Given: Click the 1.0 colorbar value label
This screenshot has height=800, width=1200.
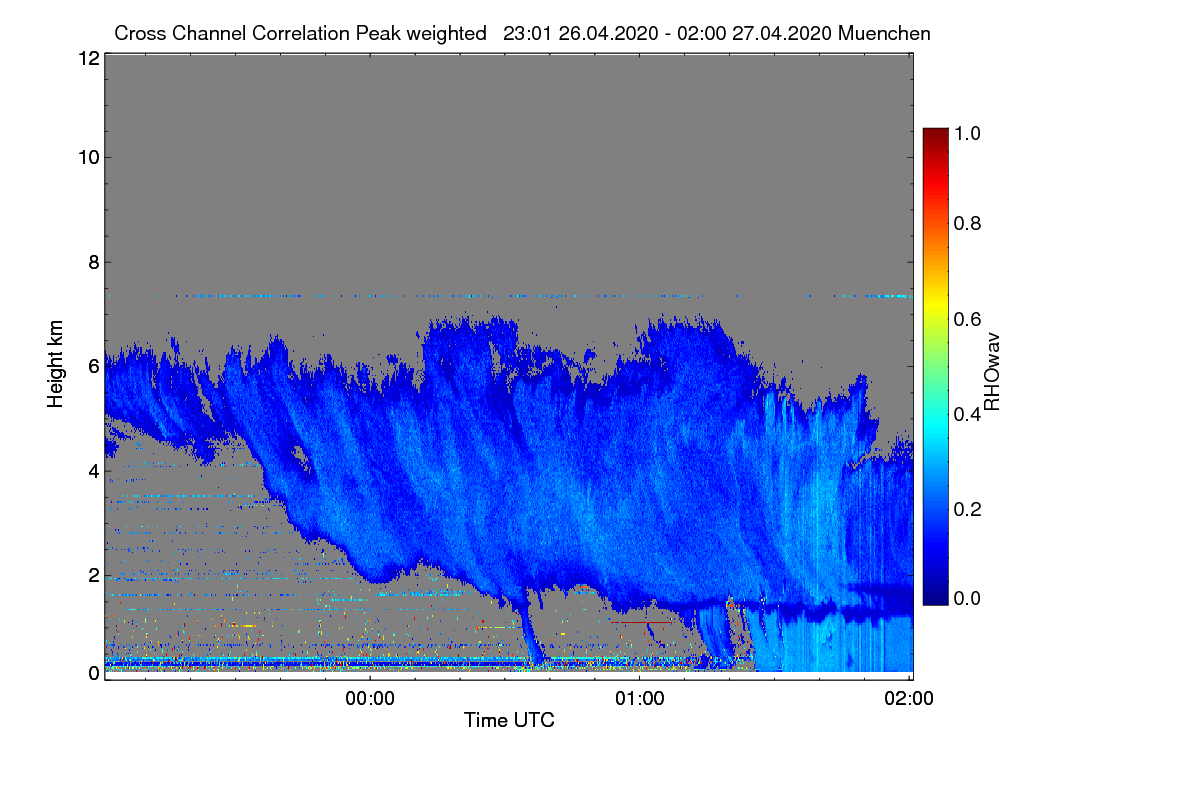Looking at the screenshot, I should [x=968, y=131].
